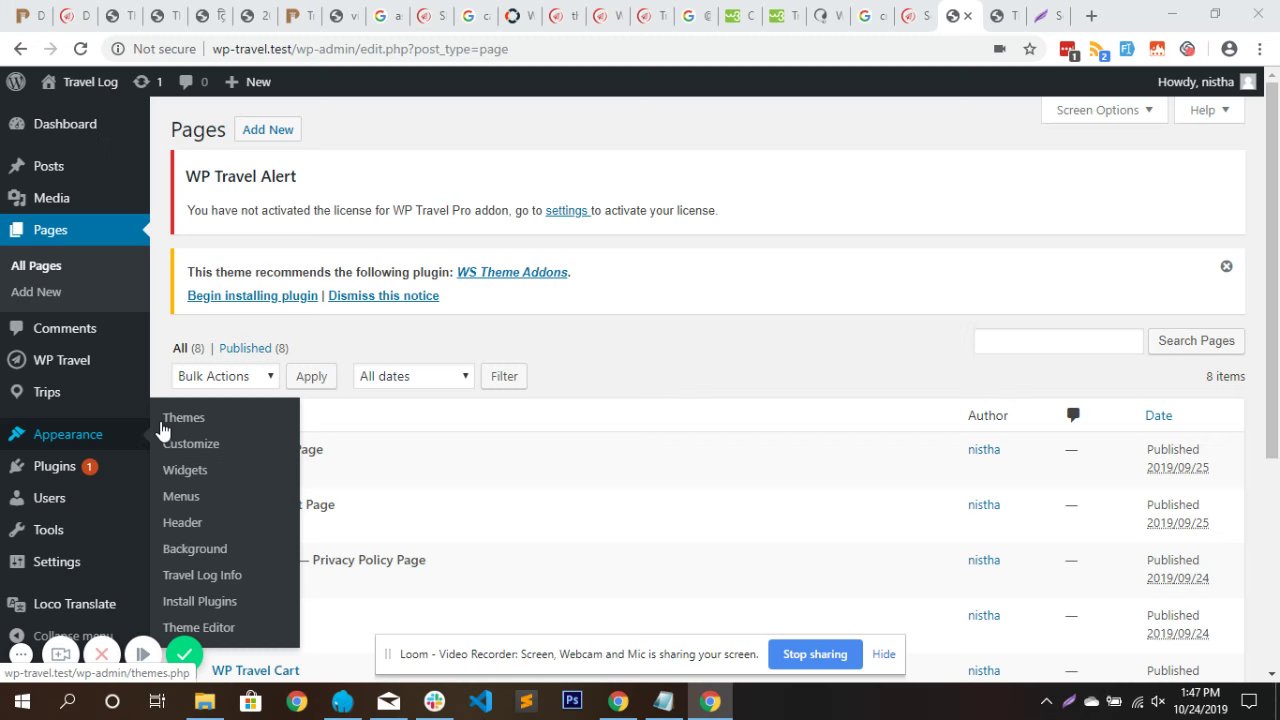Click the Add New page button
The image size is (1280, 720).
(x=268, y=130)
